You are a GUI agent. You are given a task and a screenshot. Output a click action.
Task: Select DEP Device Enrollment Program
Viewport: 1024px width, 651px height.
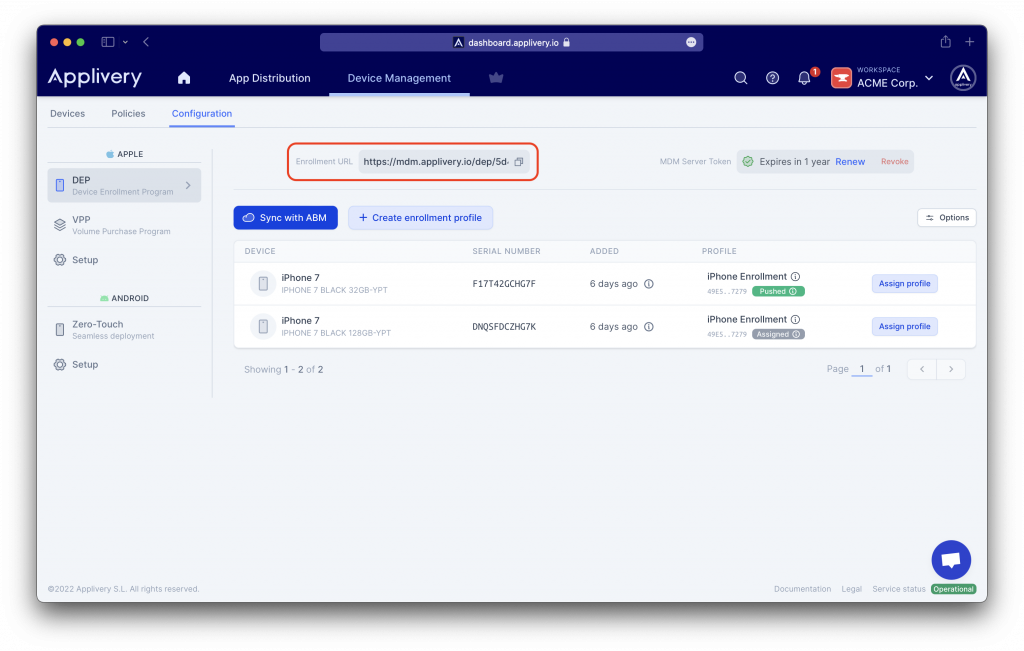click(x=124, y=185)
